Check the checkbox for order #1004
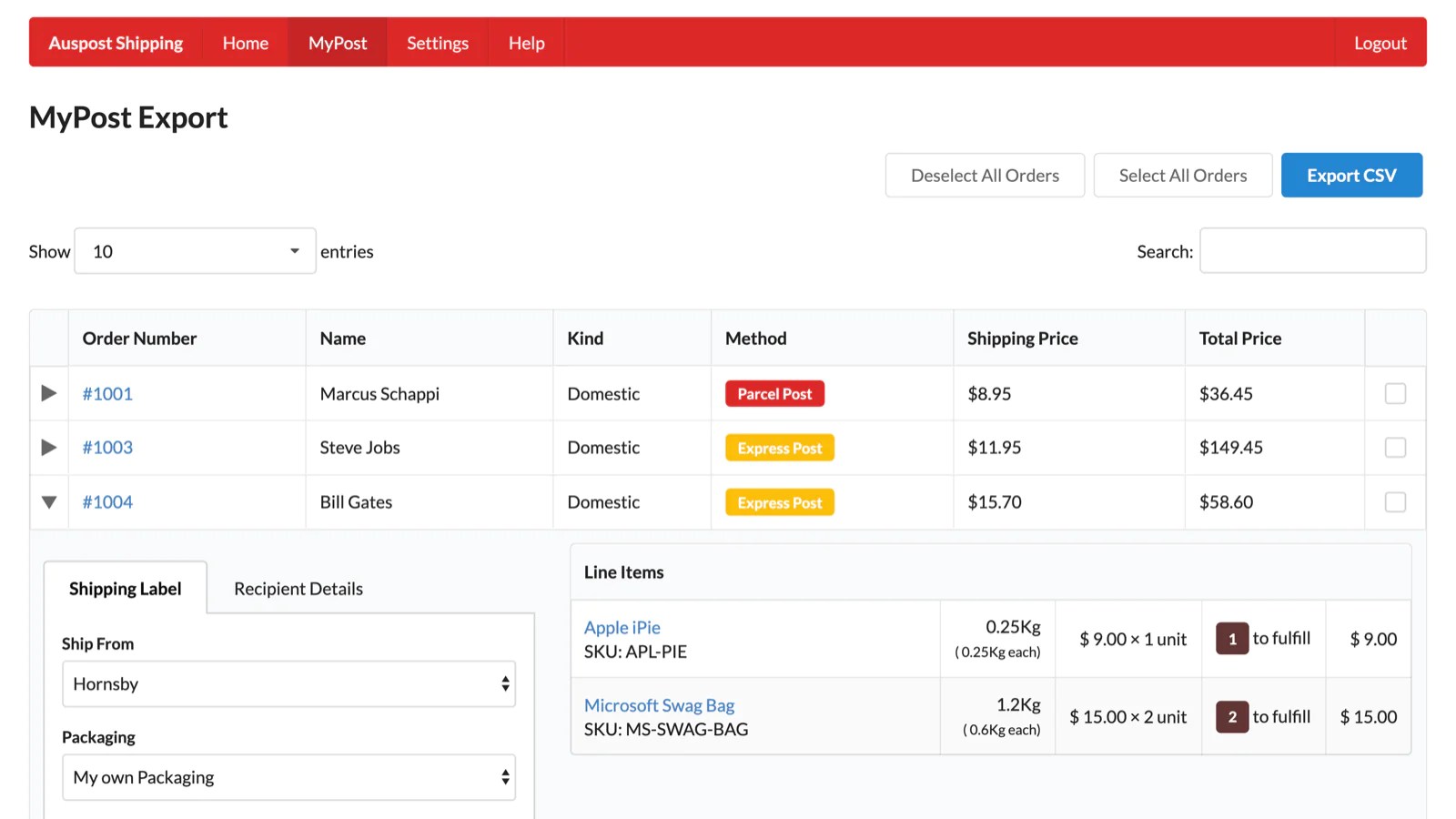This screenshot has height=819, width=1456. click(1394, 501)
